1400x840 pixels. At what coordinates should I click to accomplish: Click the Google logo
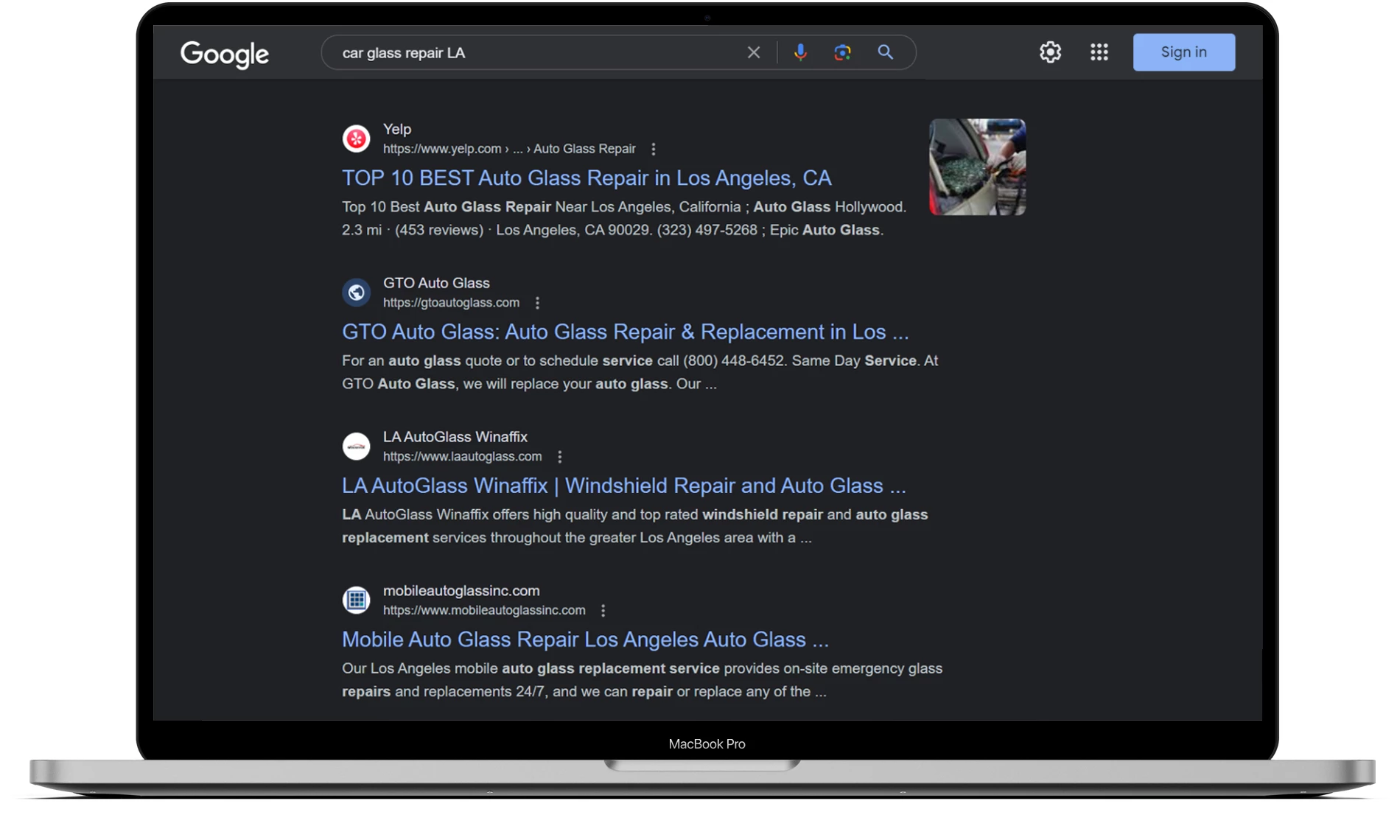click(x=225, y=54)
